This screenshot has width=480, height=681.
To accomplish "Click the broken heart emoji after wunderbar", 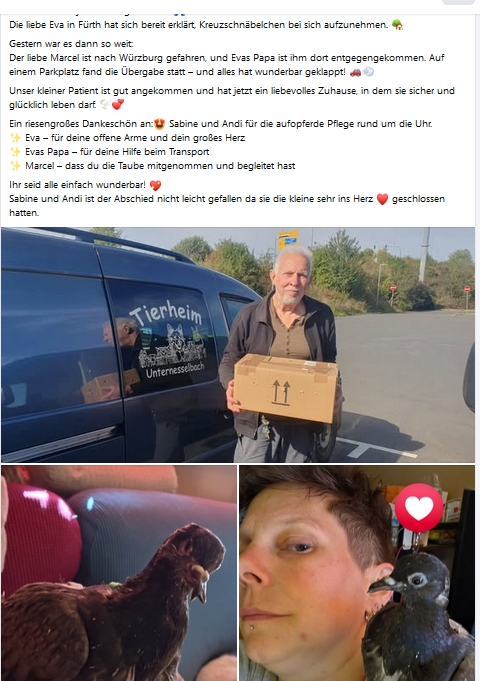I will (155, 185).
